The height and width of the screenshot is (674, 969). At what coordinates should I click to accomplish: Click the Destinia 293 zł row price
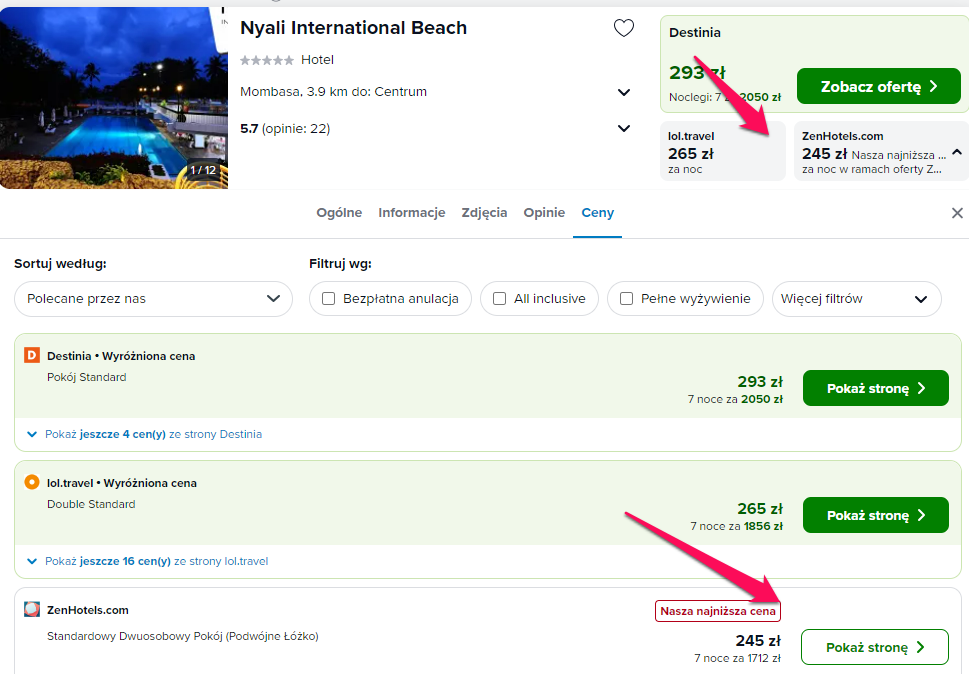pos(760,382)
